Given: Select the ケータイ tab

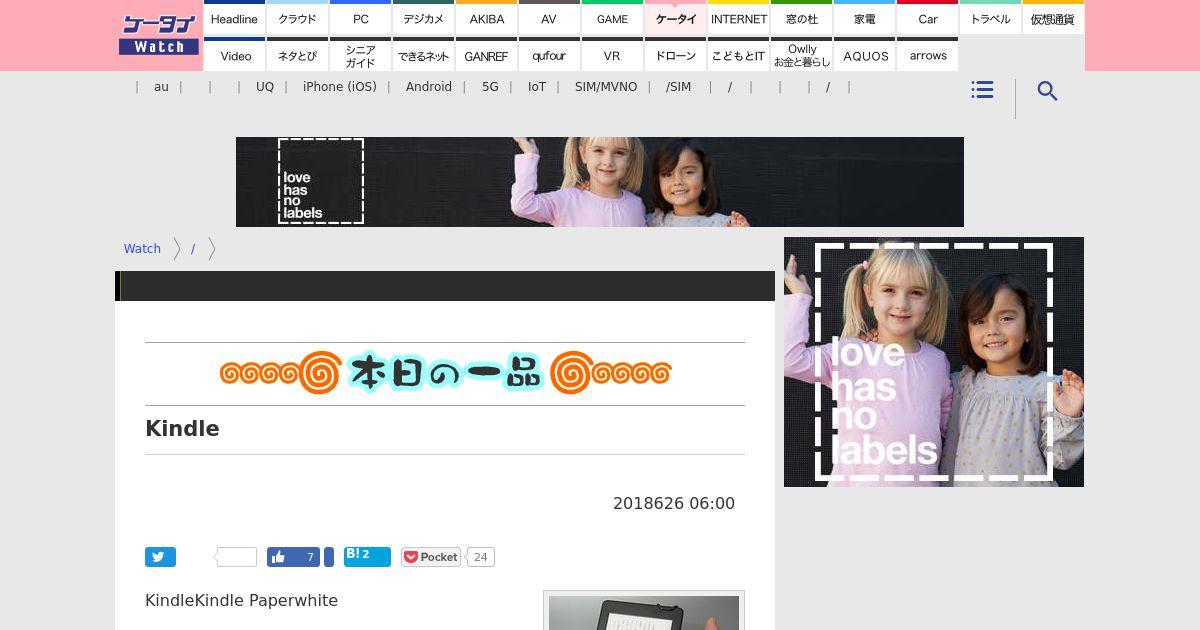Looking at the screenshot, I should [x=675, y=17].
